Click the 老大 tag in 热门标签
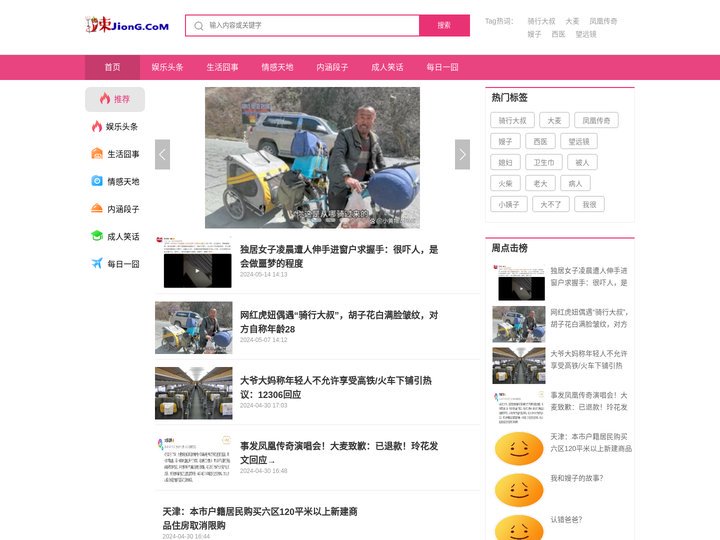Image resolution: width=720 pixels, height=540 pixels. point(540,183)
